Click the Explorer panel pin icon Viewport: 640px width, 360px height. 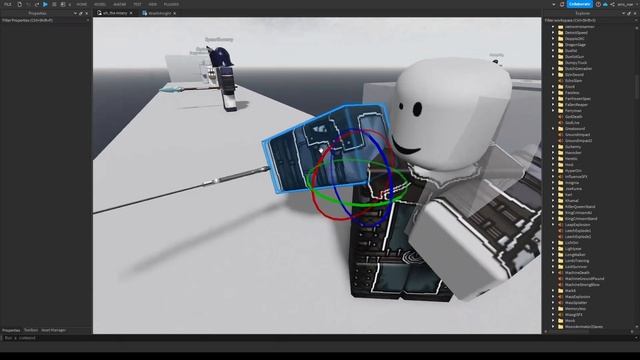(629, 13)
